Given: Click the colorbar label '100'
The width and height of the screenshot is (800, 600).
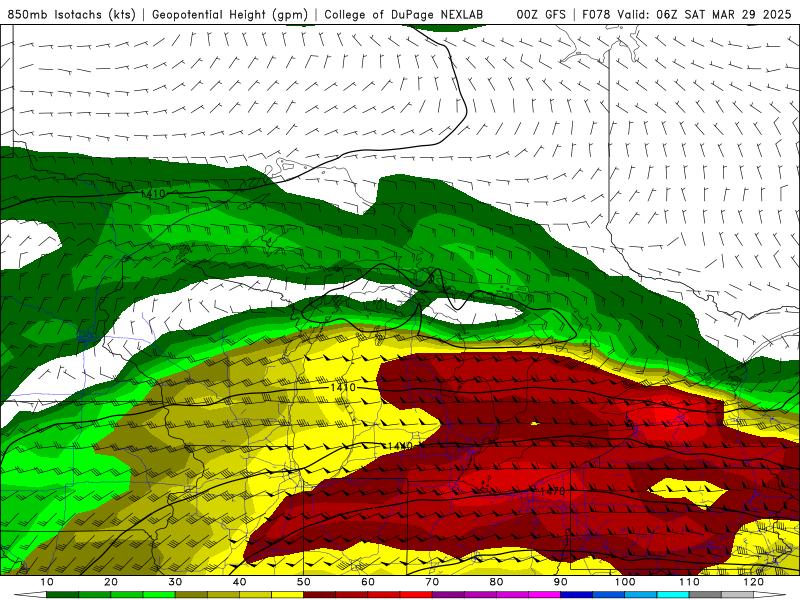Looking at the screenshot, I should [x=625, y=582].
